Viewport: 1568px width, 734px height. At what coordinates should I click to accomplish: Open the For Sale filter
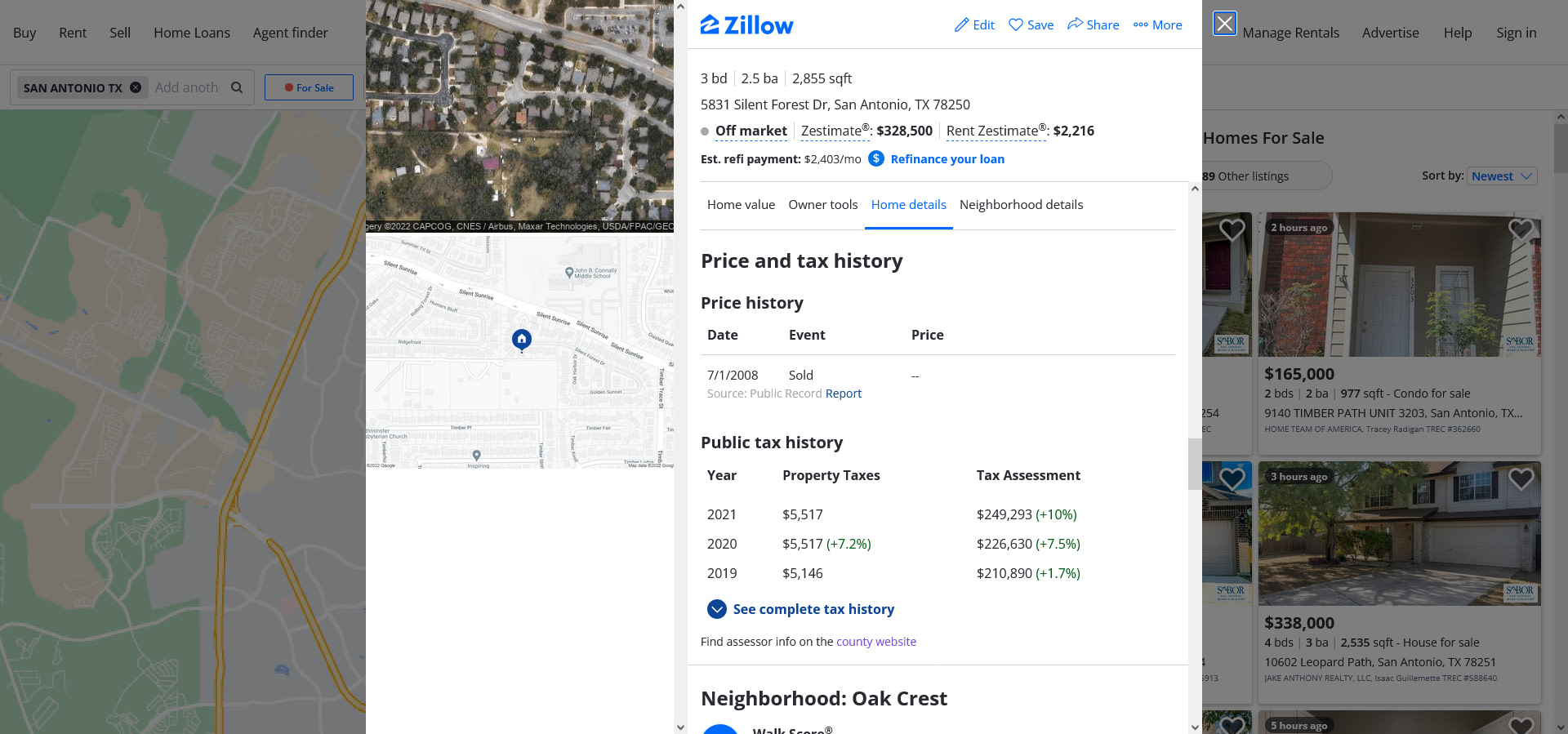click(309, 87)
